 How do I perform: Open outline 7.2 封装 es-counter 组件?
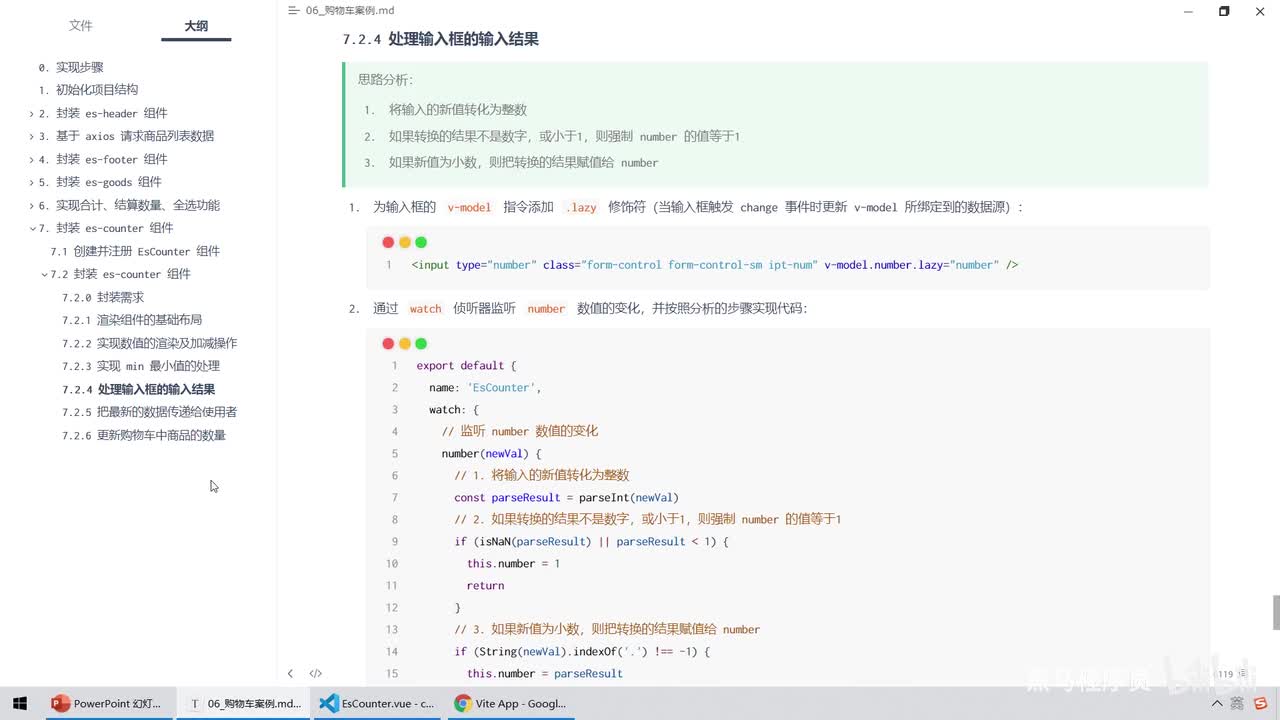pos(120,274)
